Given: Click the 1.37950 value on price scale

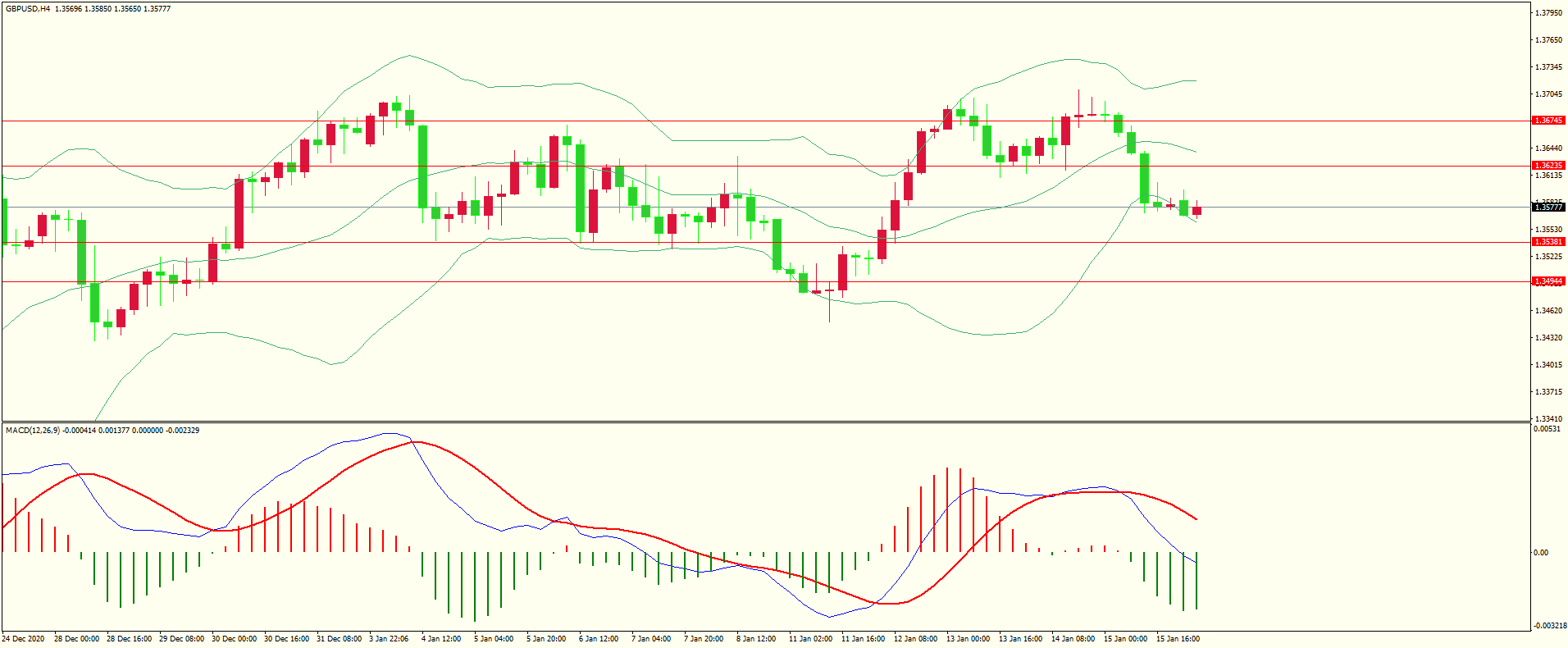Looking at the screenshot, I should tap(1548, 13).
